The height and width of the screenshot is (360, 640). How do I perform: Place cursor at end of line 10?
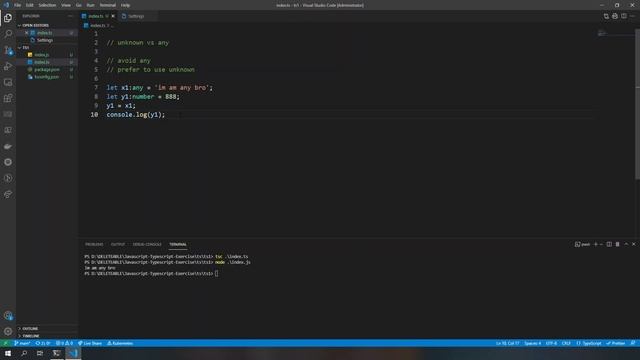point(165,115)
